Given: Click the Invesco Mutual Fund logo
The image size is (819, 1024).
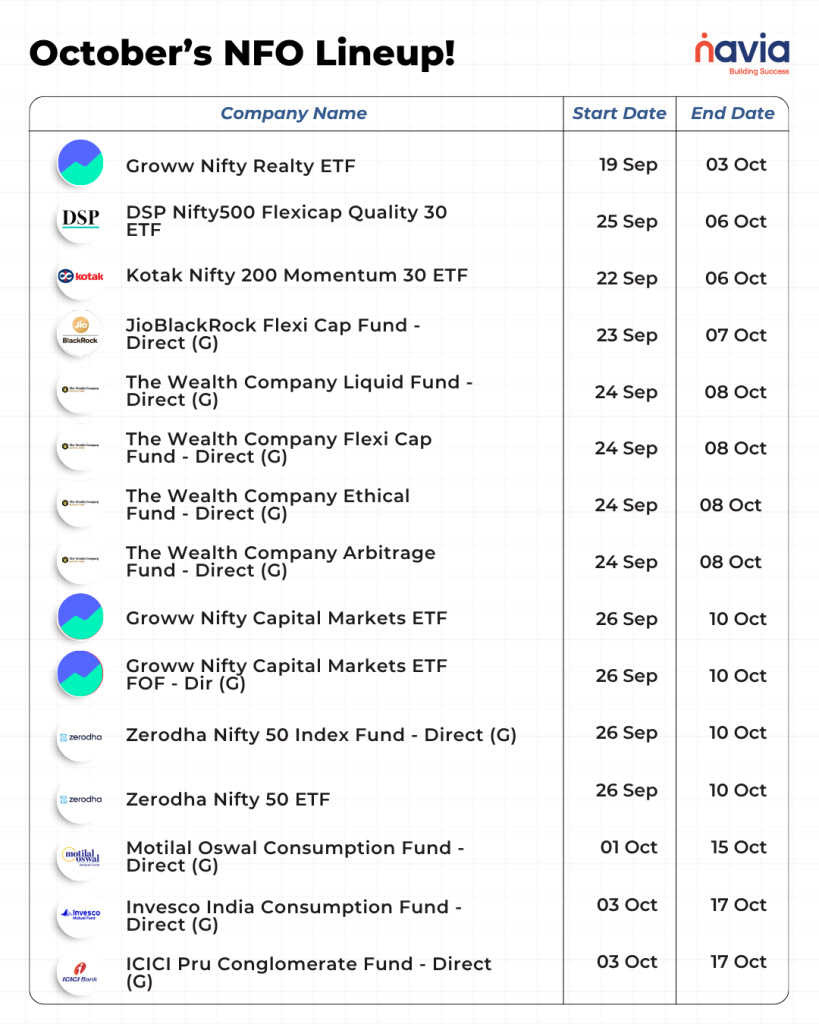Looking at the screenshot, I should [80, 914].
